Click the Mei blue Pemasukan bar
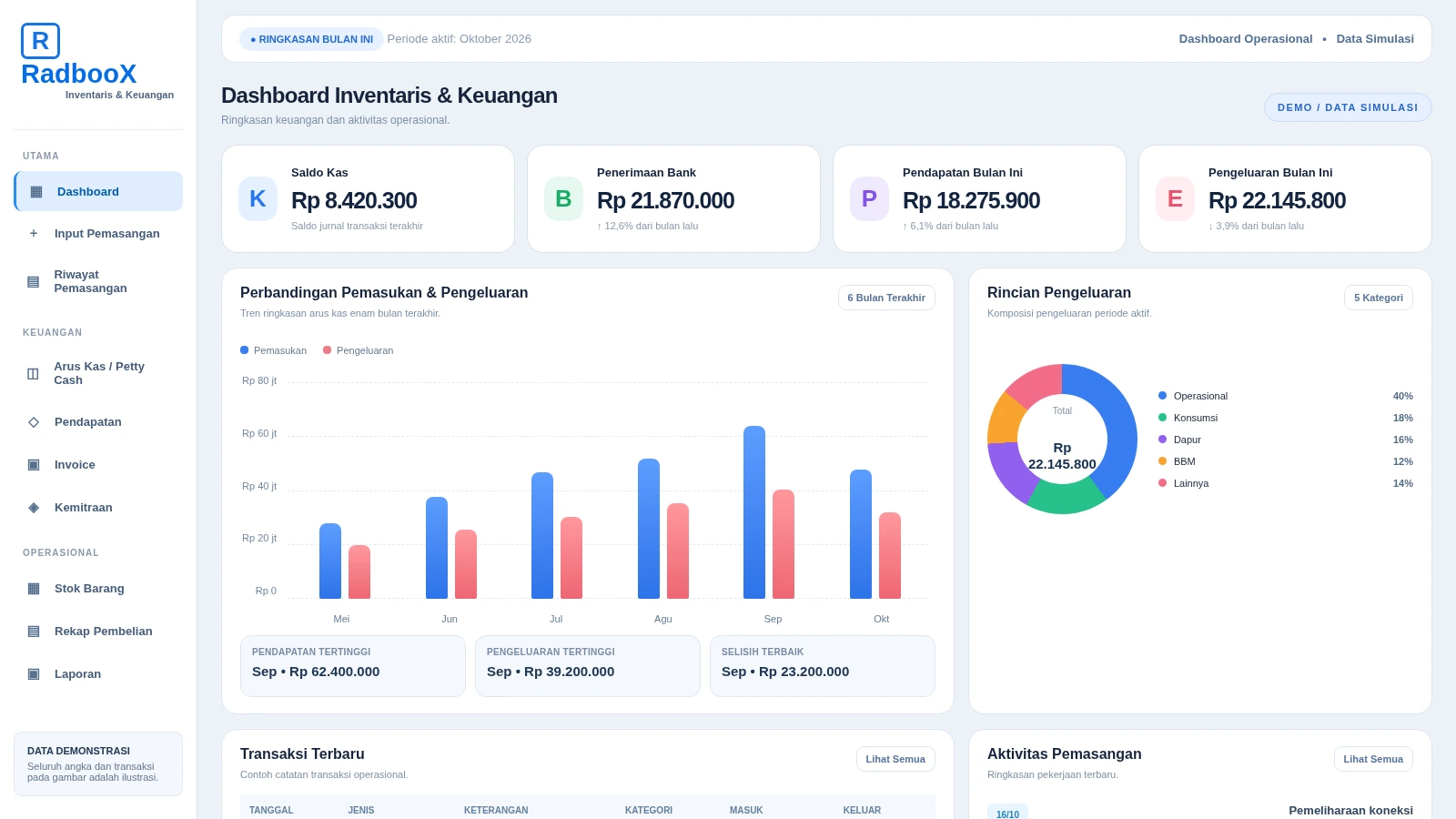This screenshot has height=819, width=1456. click(330, 561)
